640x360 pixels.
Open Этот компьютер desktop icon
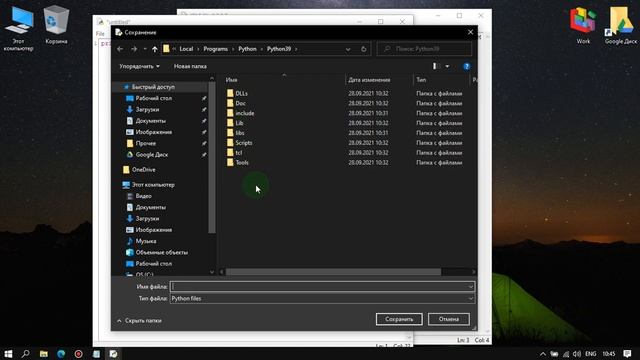(18, 29)
